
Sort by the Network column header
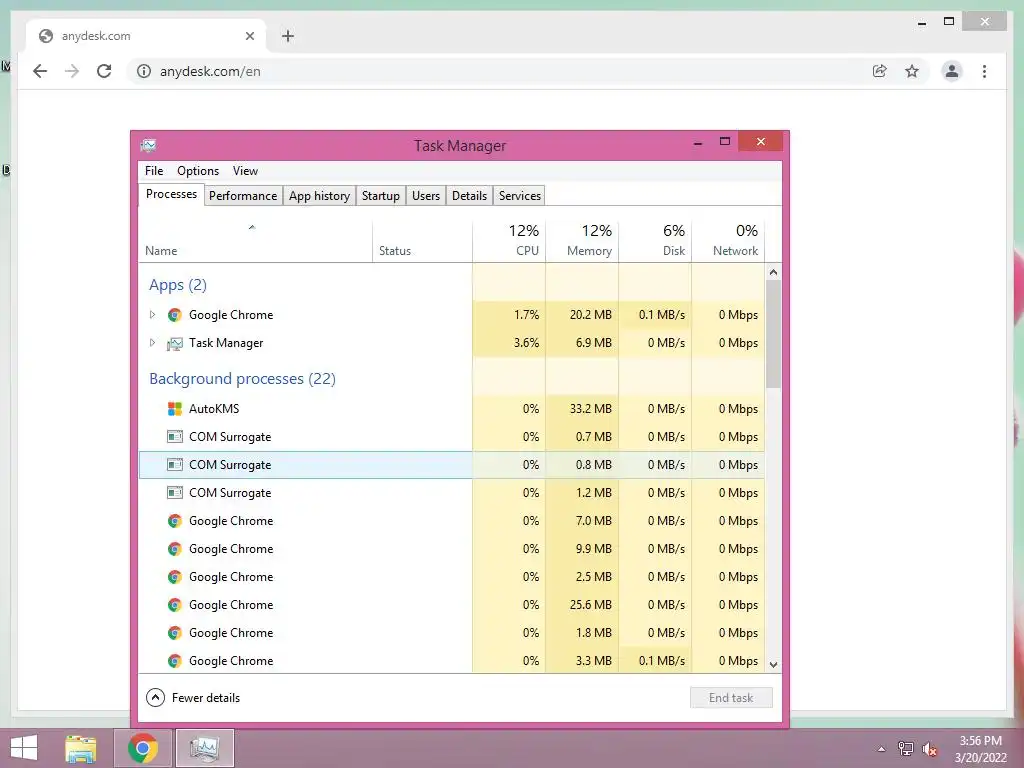[x=728, y=241]
